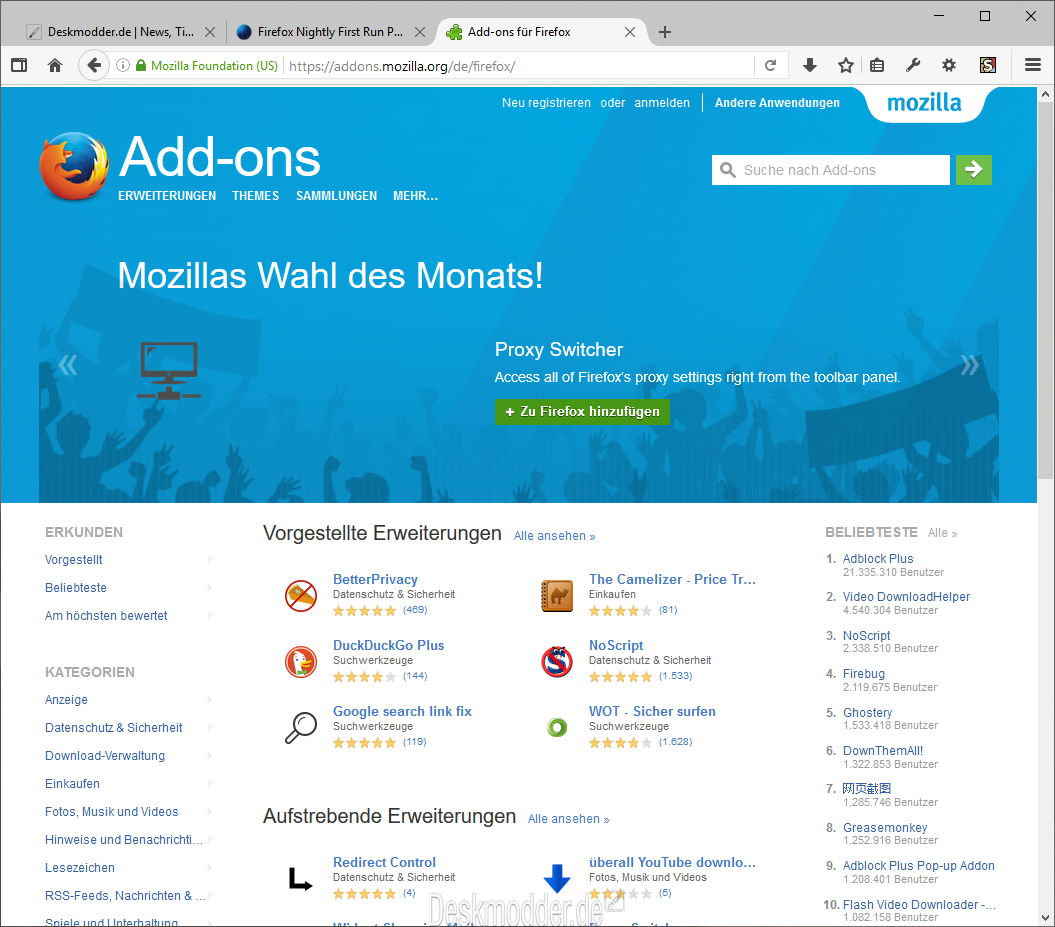Open Video DownloadHelper link
Image resolution: width=1055 pixels, height=927 pixels.
tap(906, 597)
